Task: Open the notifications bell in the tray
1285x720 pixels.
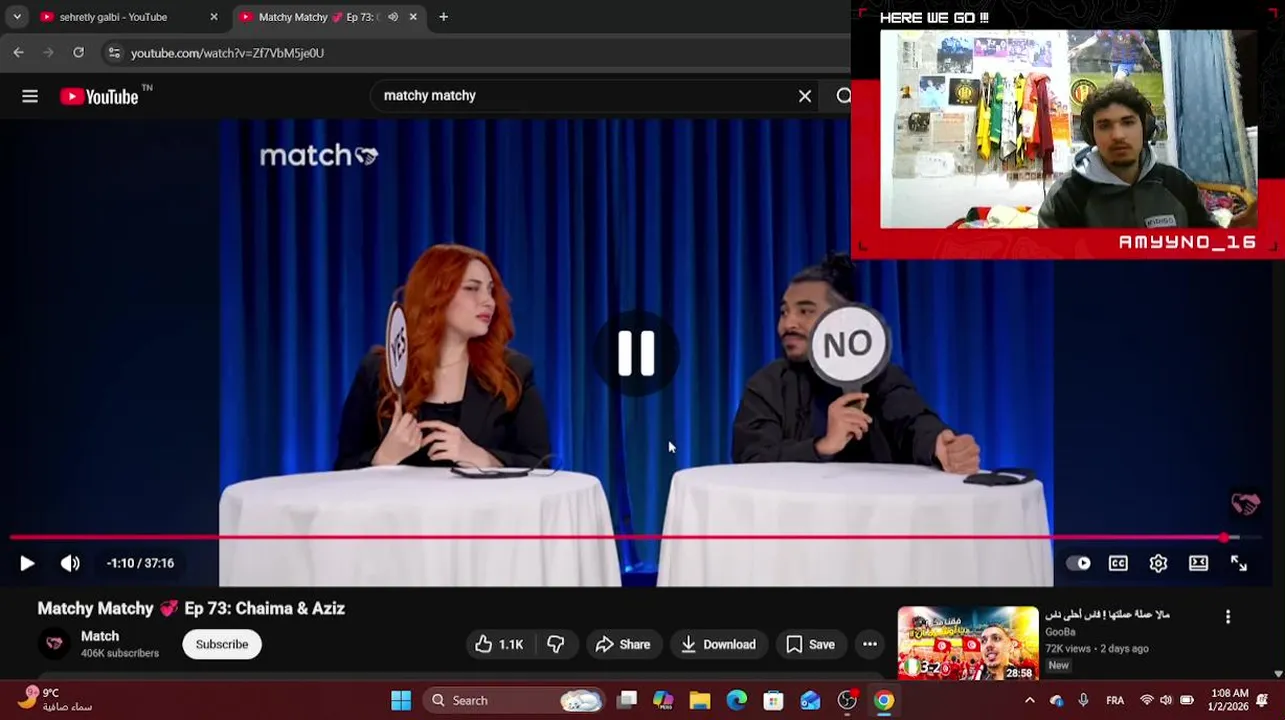Action: tap(1262, 700)
